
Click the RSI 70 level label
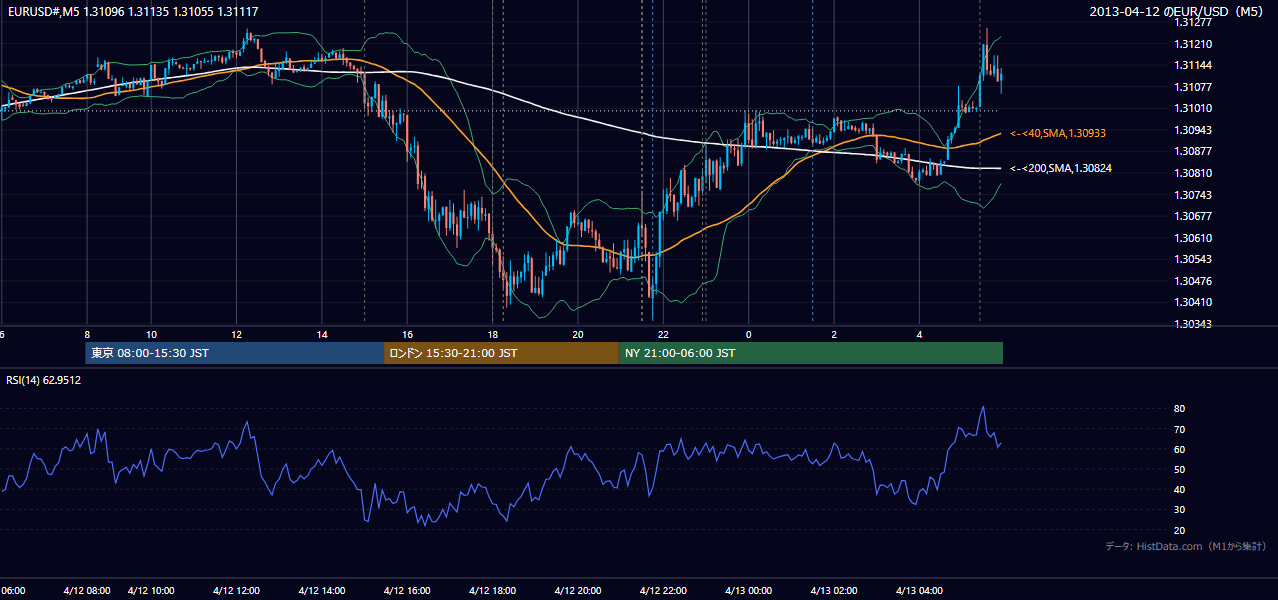tap(1180, 429)
